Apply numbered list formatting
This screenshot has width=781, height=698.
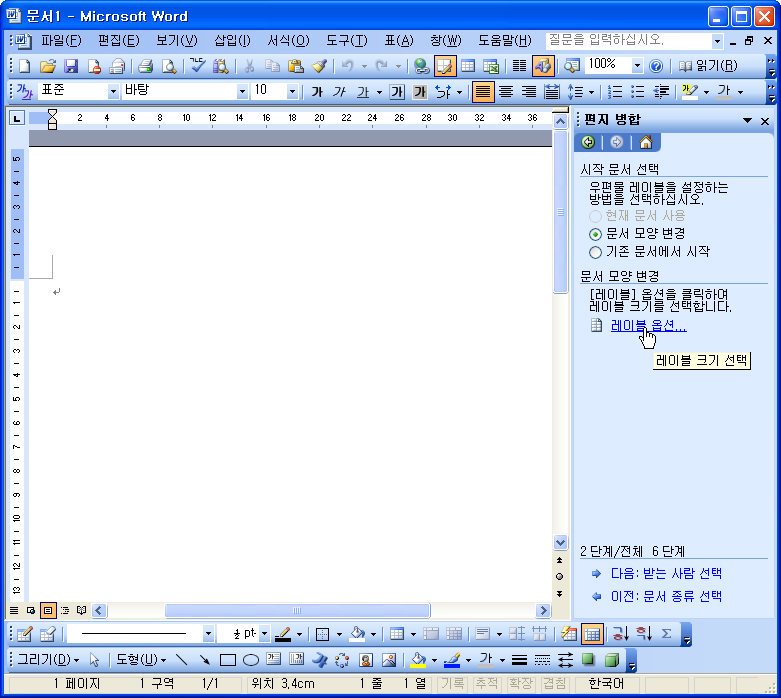tap(615, 92)
